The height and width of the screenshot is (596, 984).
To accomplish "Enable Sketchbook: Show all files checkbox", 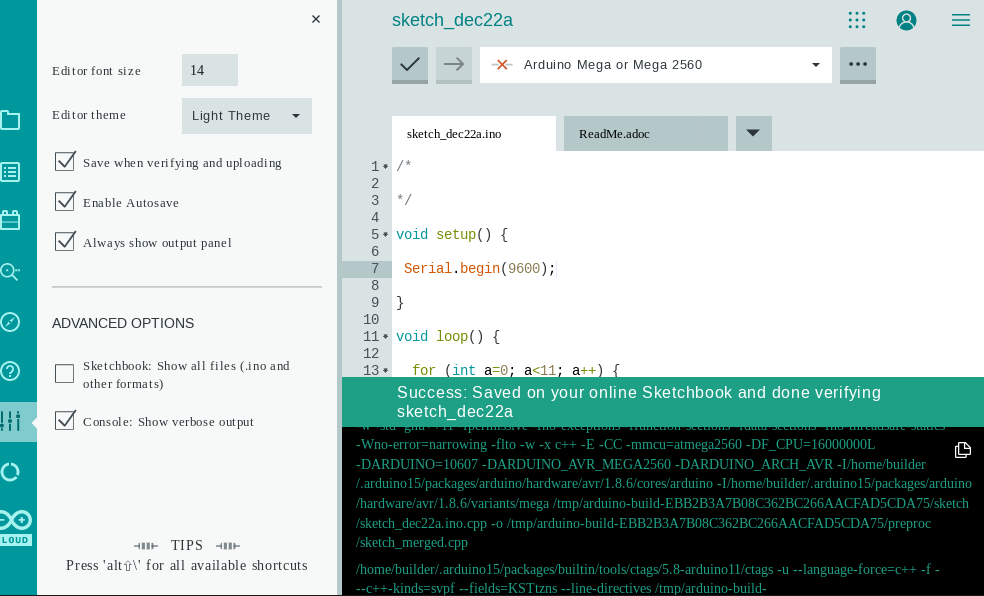I will [x=65, y=374].
